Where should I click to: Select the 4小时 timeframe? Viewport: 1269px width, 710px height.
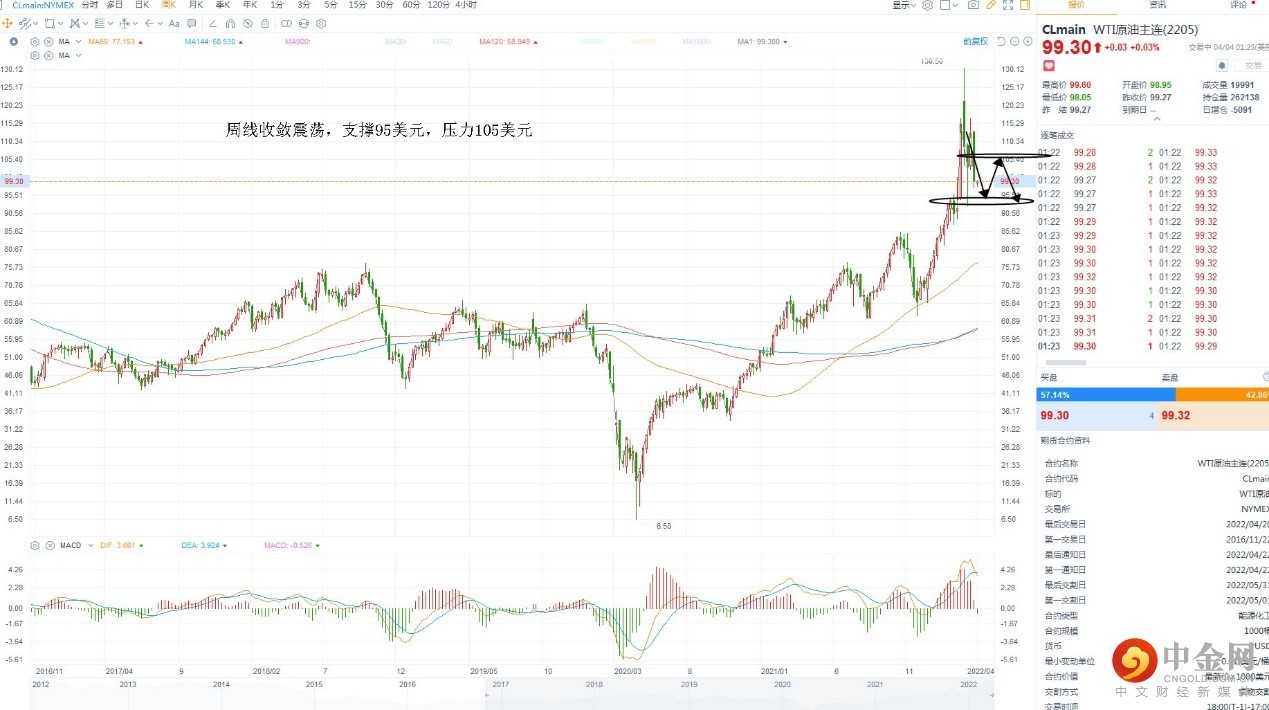point(466,5)
